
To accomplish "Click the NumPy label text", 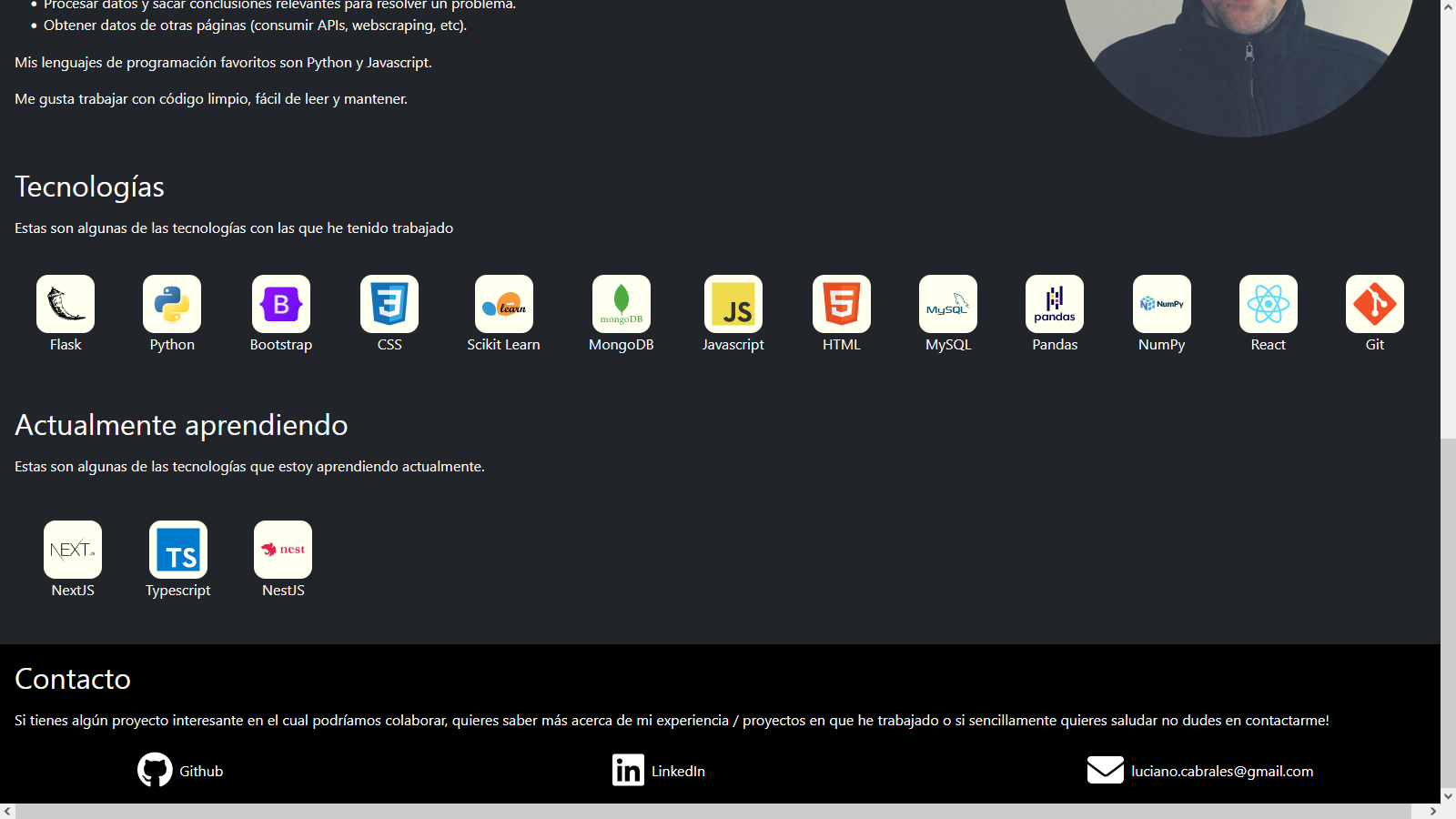I will pos(1162,345).
